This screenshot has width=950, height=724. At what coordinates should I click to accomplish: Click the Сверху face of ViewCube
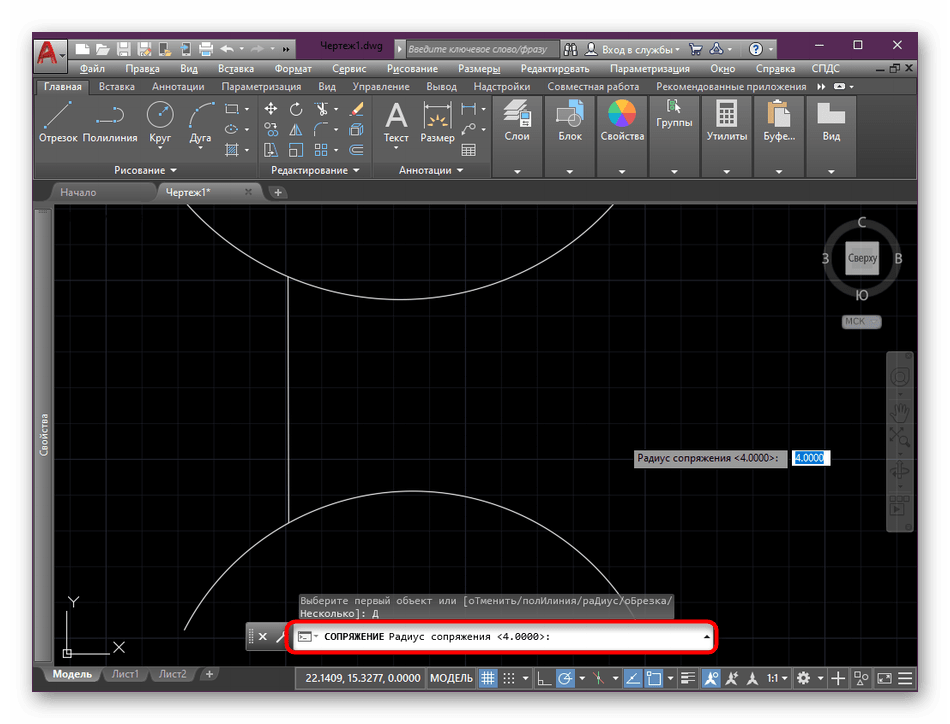tap(862, 258)
